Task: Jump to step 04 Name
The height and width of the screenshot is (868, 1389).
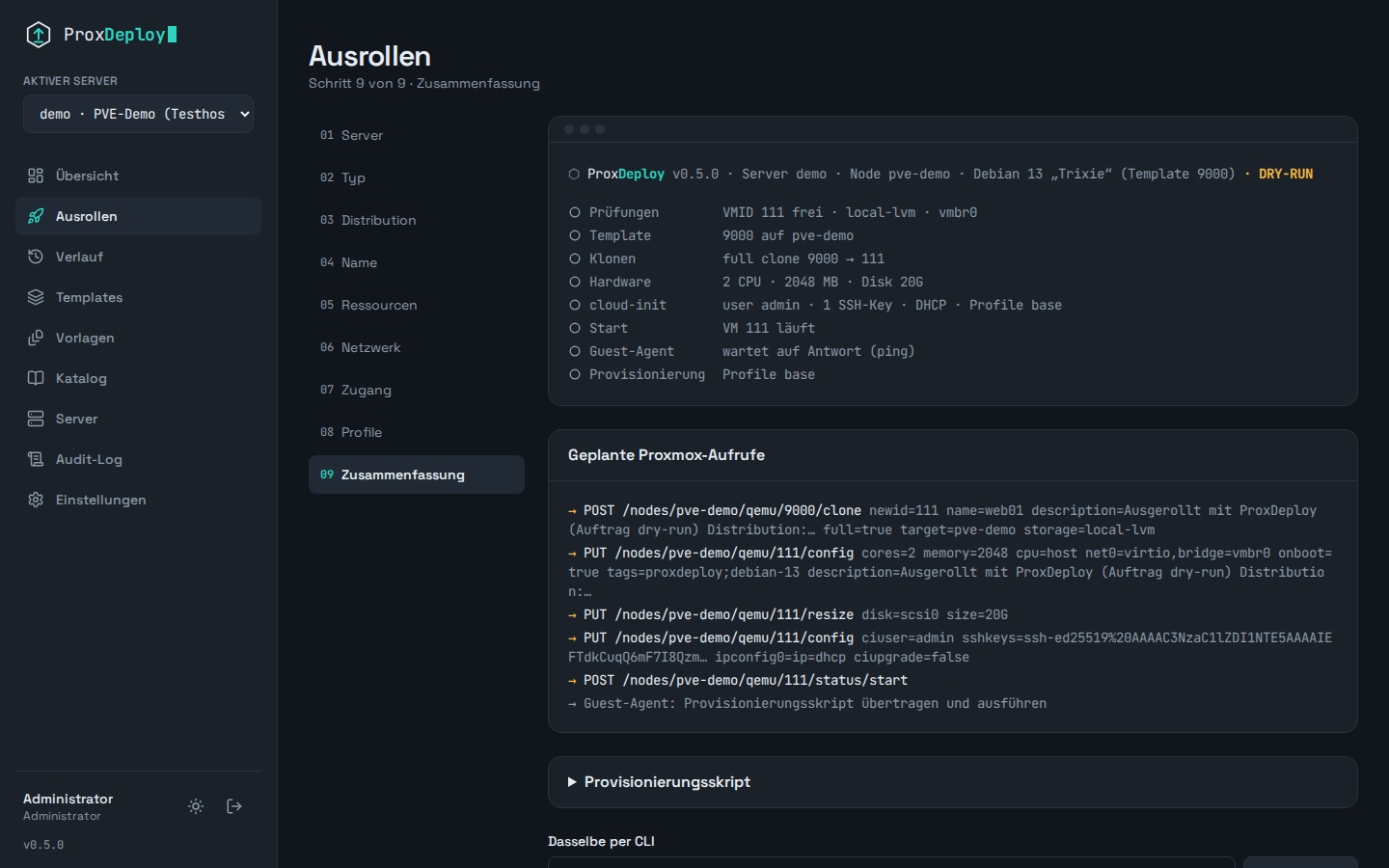Action: (417, 262)
